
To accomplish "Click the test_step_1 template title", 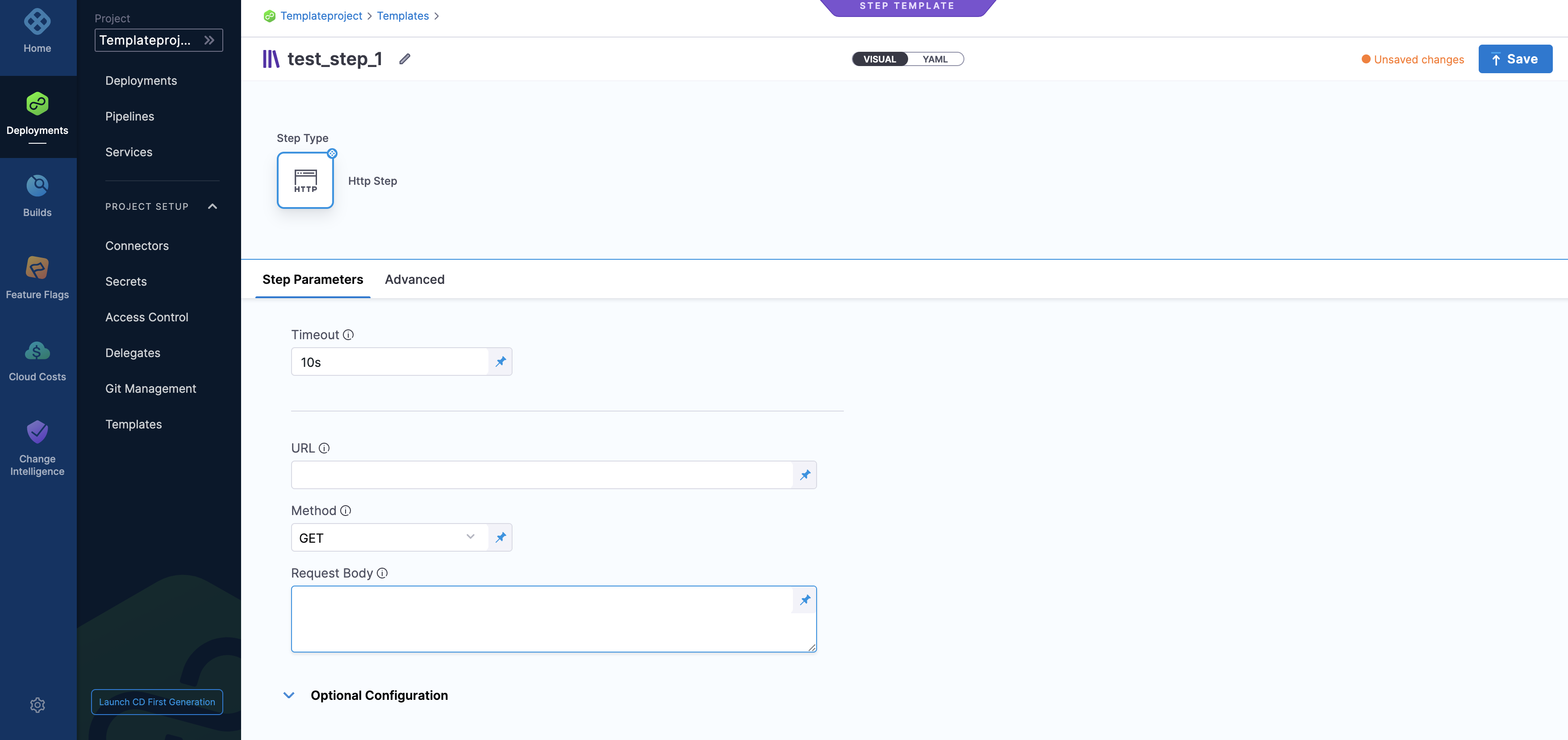I will pyautogui.click(x=335, y=59).
